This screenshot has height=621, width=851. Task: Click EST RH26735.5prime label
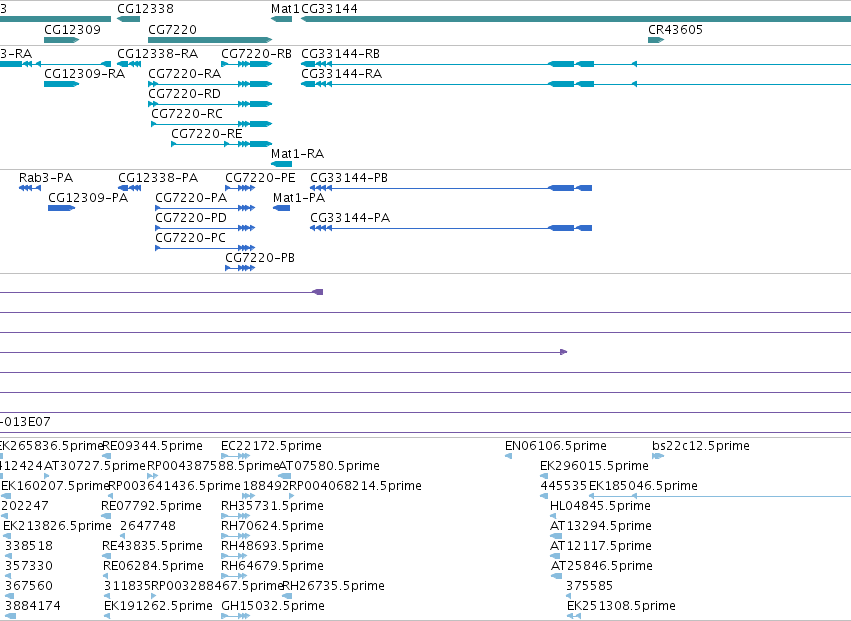click(x=333, y=586)
